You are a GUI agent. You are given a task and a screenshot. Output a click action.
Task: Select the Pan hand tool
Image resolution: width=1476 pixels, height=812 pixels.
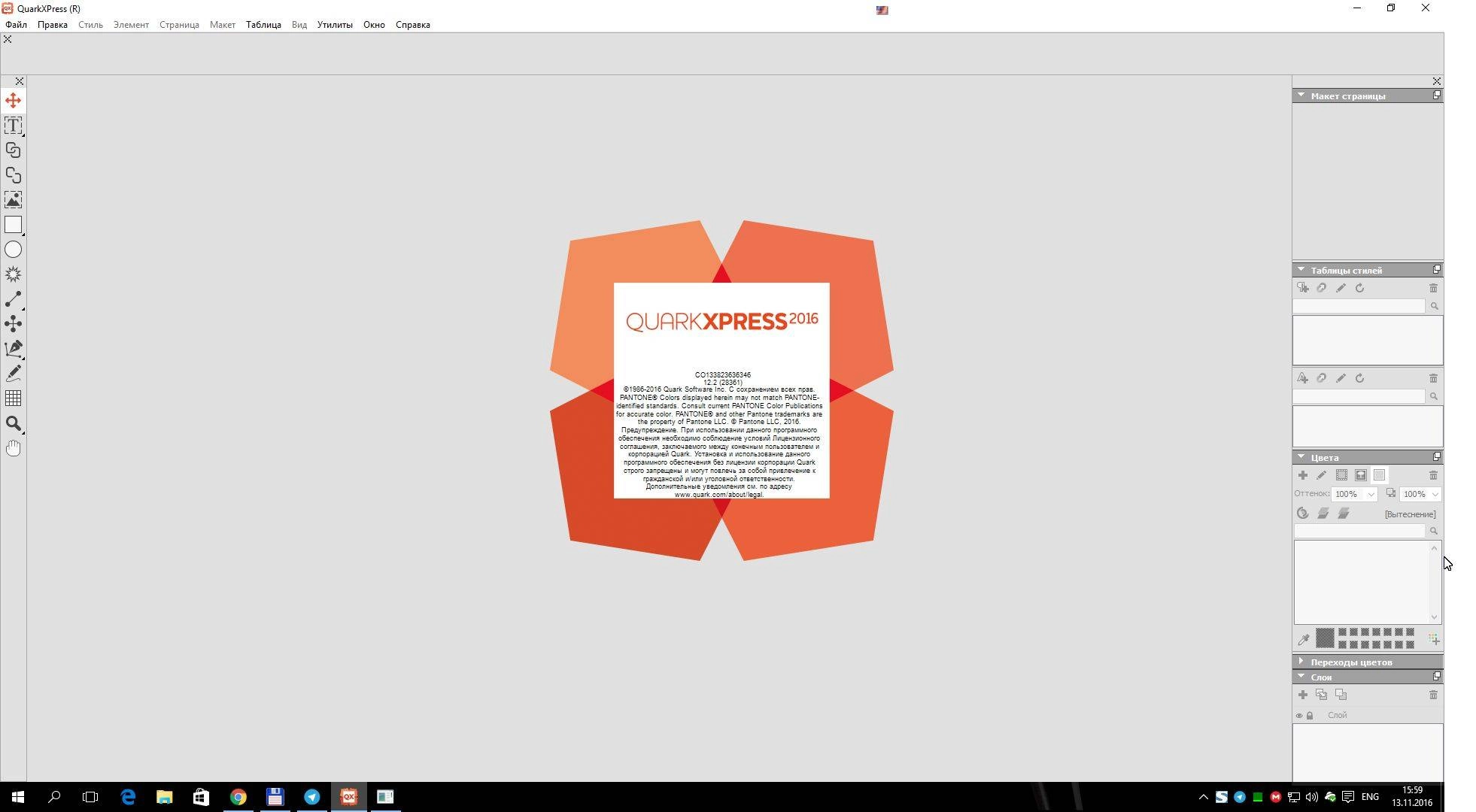[x=13, y=448]
